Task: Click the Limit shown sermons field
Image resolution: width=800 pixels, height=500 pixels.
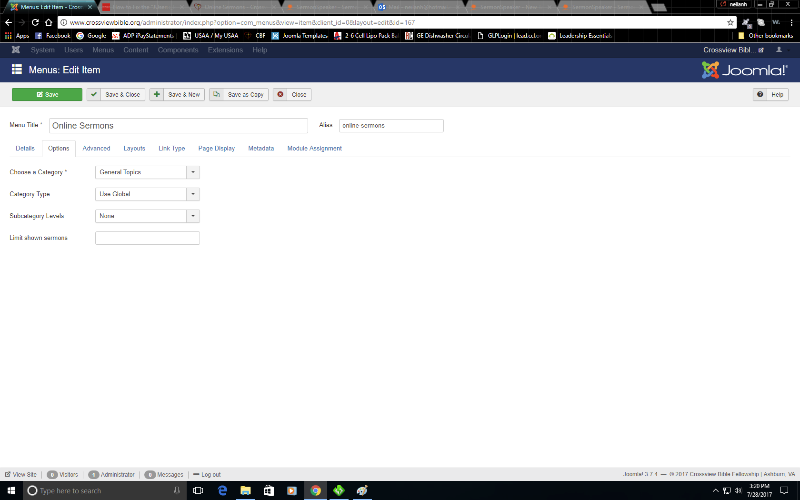Action: [x=147, y=238]
